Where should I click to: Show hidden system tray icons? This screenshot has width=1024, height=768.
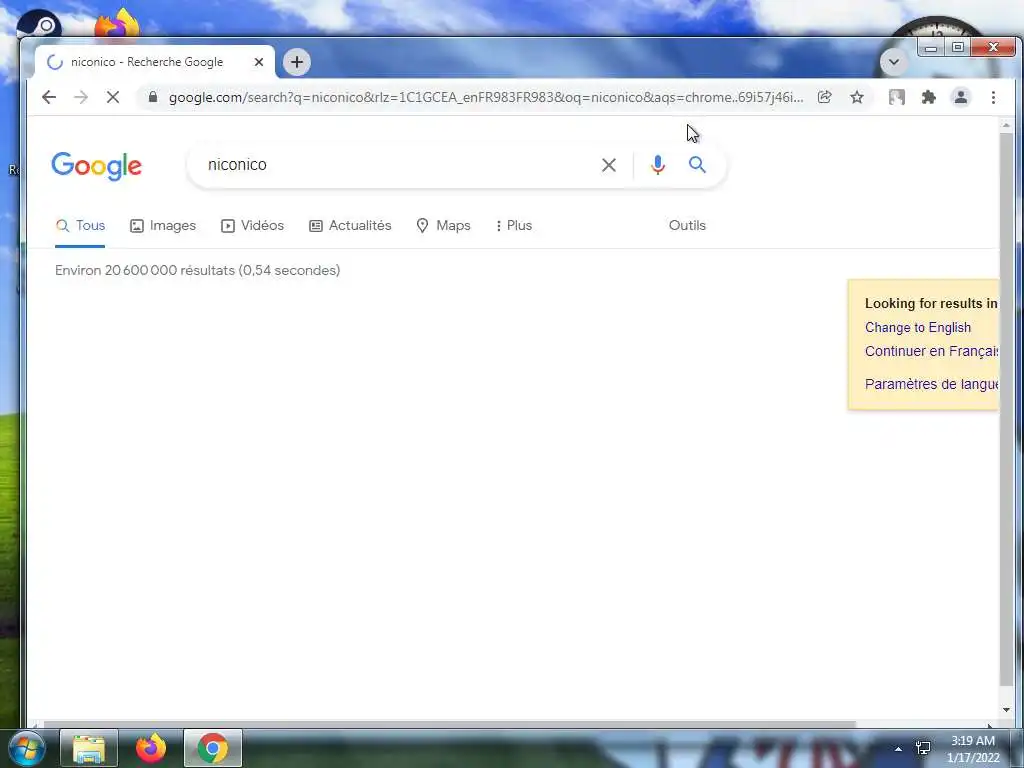[899, 749]
